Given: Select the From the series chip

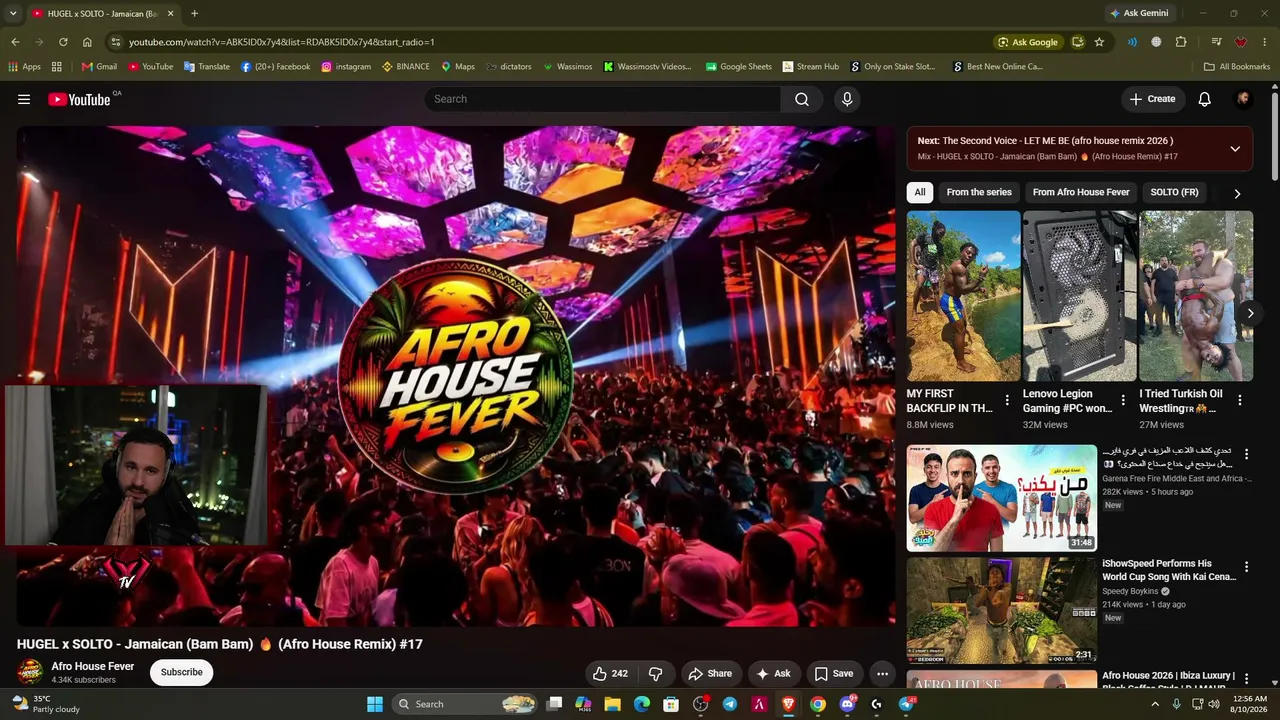Looking at the screenshot, I should [979, 192].
